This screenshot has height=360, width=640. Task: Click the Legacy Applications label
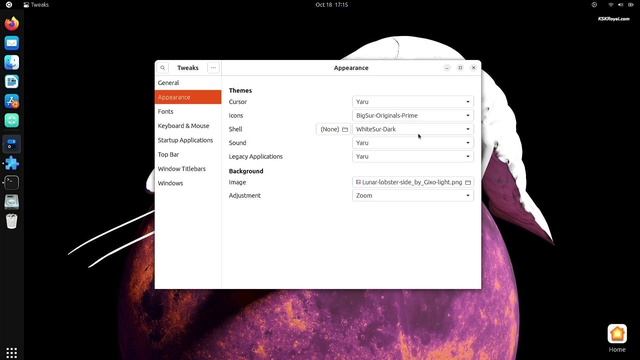coord(256,156)
